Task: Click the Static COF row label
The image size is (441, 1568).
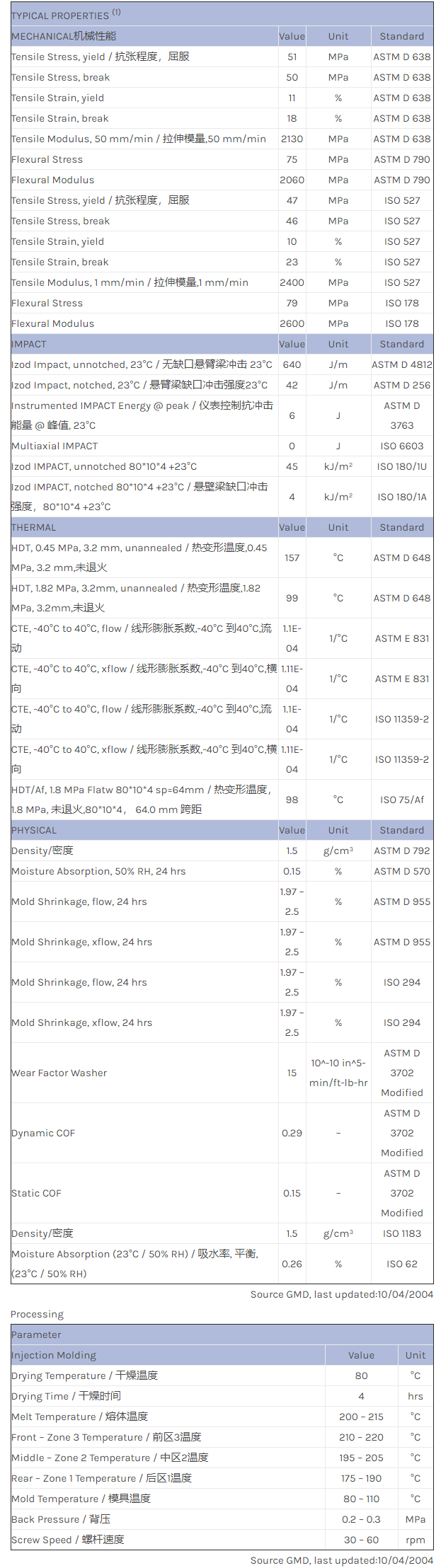Action: (37, 1193)
